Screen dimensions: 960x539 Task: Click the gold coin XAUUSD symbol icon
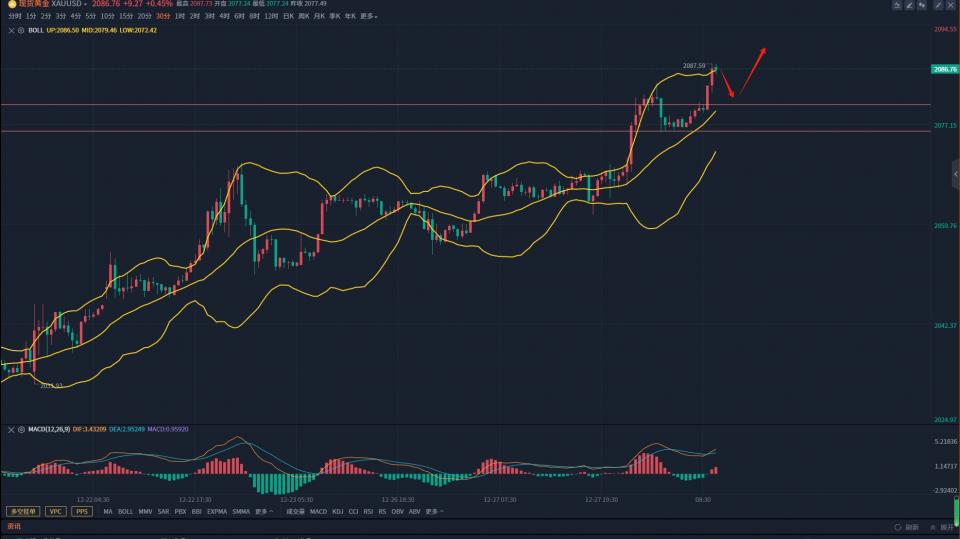[12, 4]
